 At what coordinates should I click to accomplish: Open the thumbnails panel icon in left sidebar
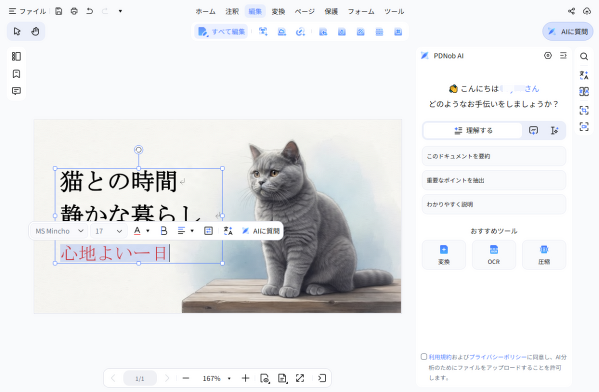16,57
